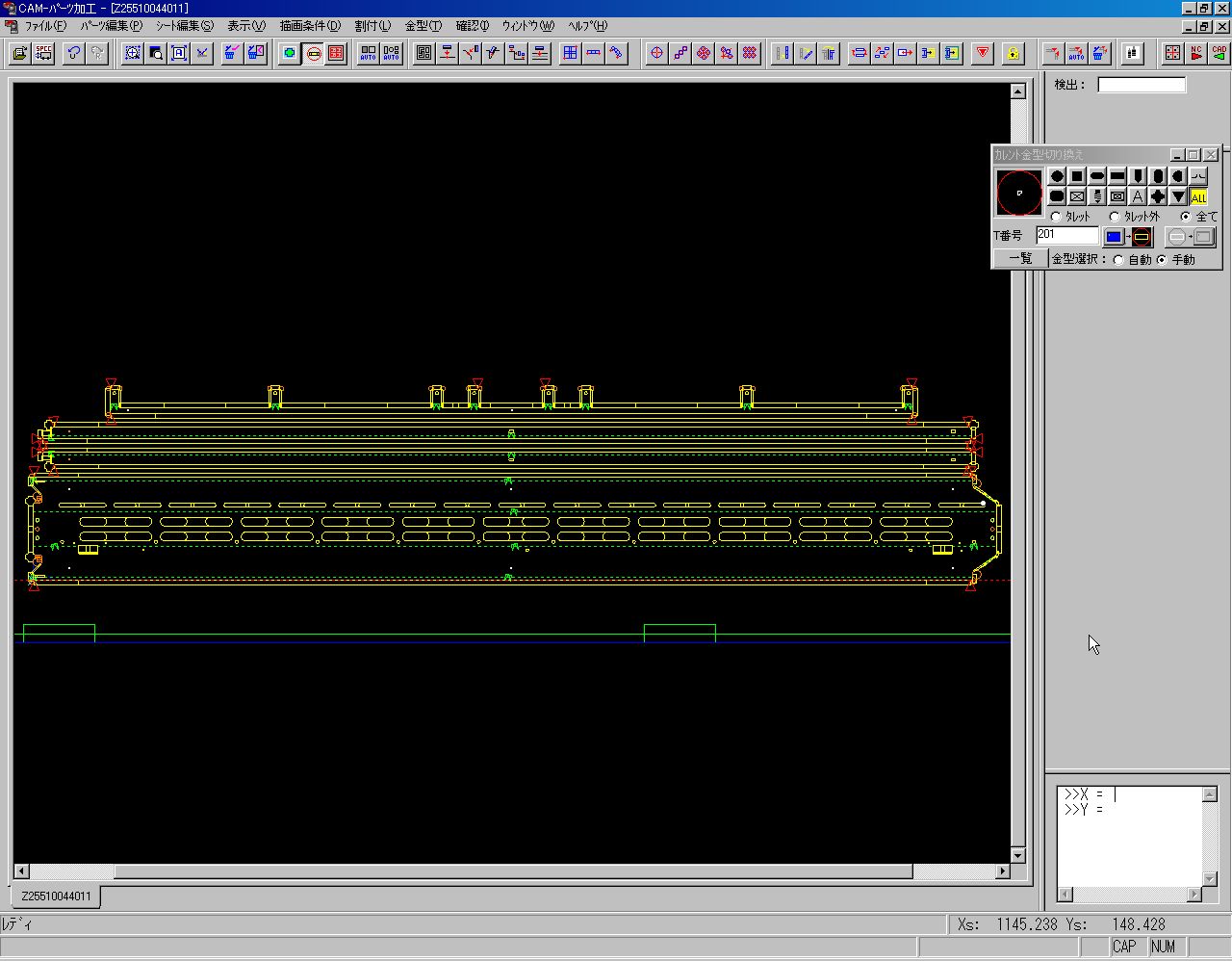Image resolution: width=1232 pixels, height=961 pixels.
Task: Click the yellow padlock icon
Action: click(x=1013, y=53)
